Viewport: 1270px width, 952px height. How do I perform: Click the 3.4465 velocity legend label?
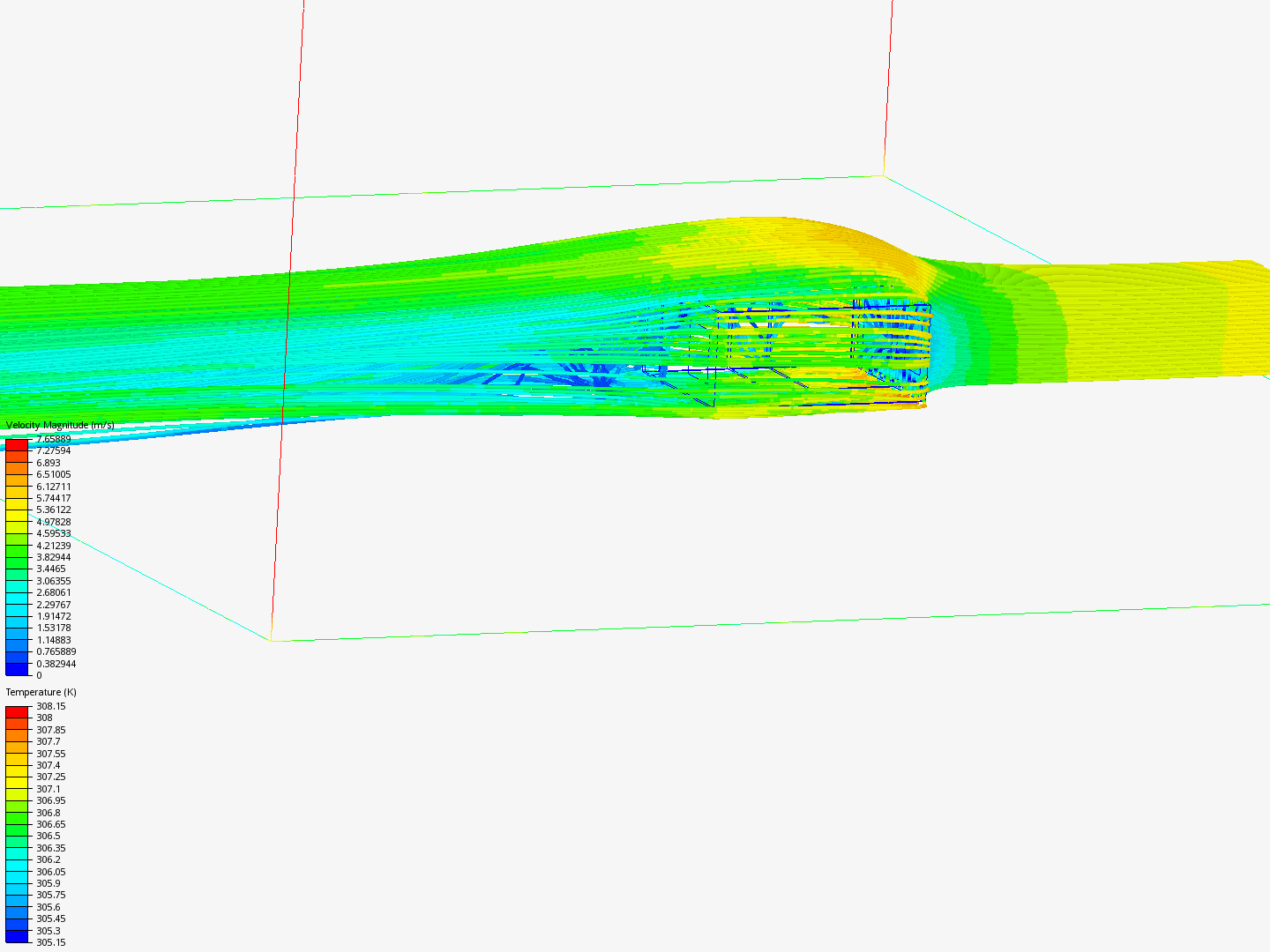point(50,569)
